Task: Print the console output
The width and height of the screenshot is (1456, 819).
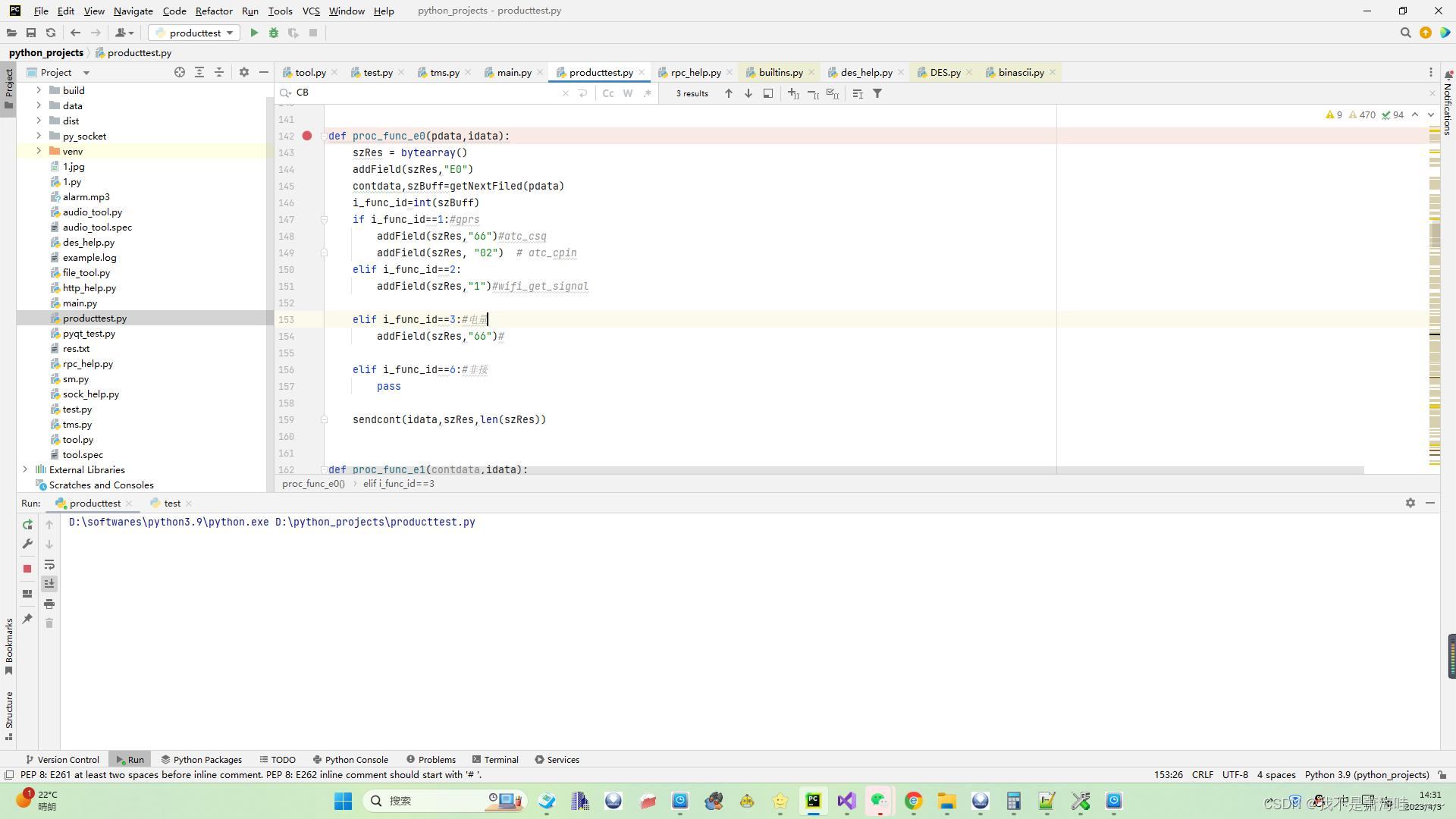Action: click(x=49, y=604)
